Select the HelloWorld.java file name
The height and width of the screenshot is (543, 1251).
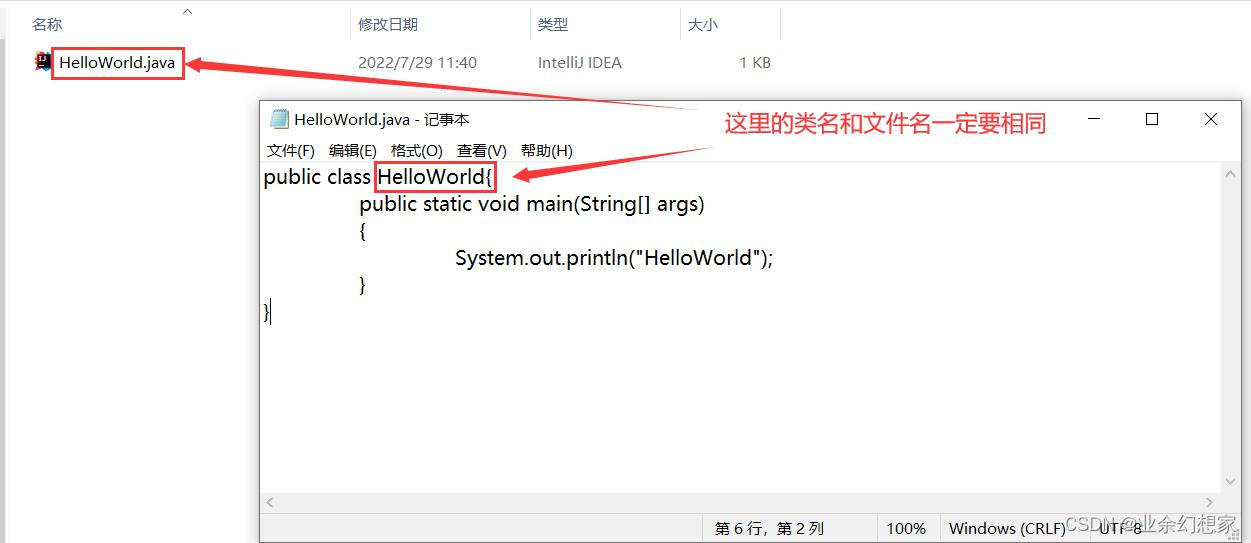point(117,62)
